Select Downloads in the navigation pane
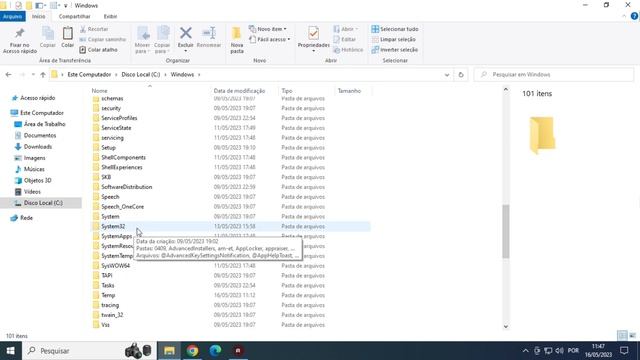This screenshot has width=640, height=360. click(38, 147)
